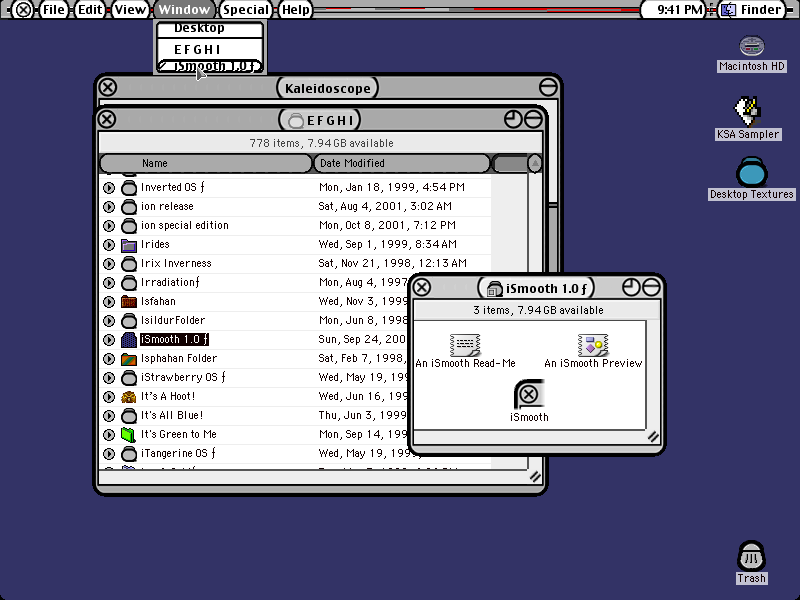Image resolution: width=800 pixels, height=600 pixels.
Task: Expand the Irides folder disclosure triangle
Action: [x=109, y=245]
